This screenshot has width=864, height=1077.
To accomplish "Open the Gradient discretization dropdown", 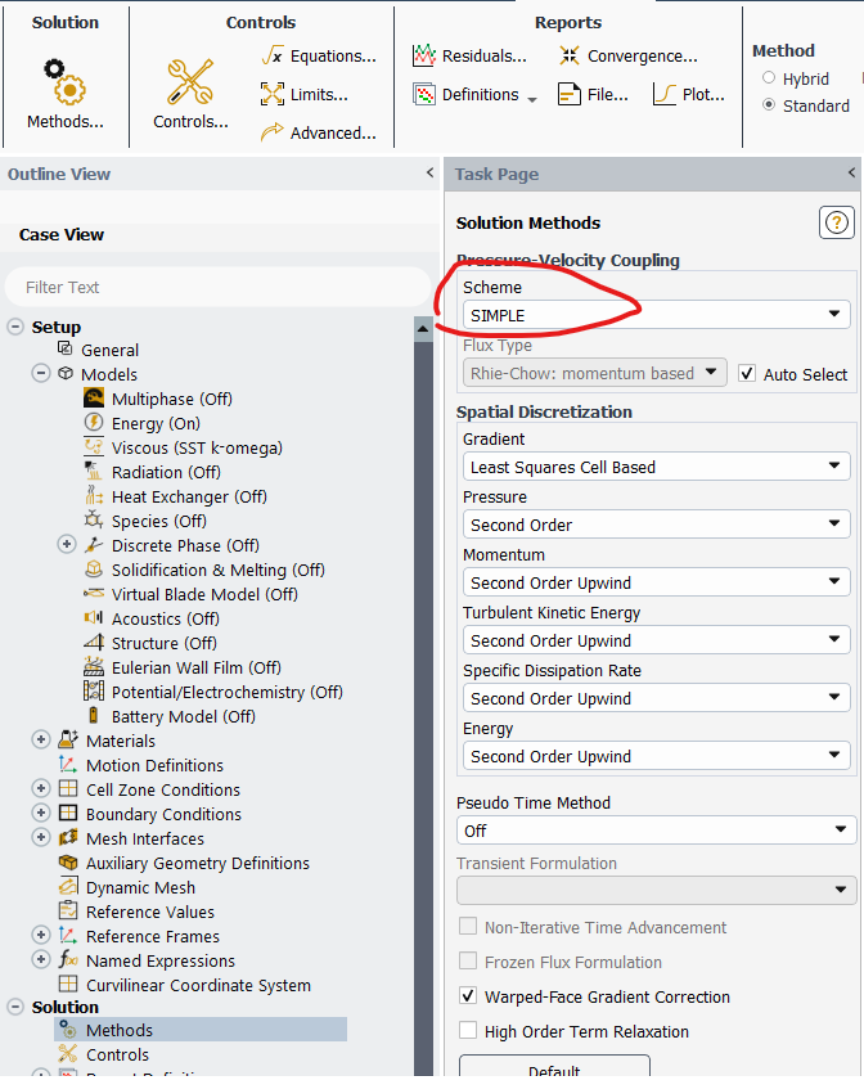I will point(655,467).
